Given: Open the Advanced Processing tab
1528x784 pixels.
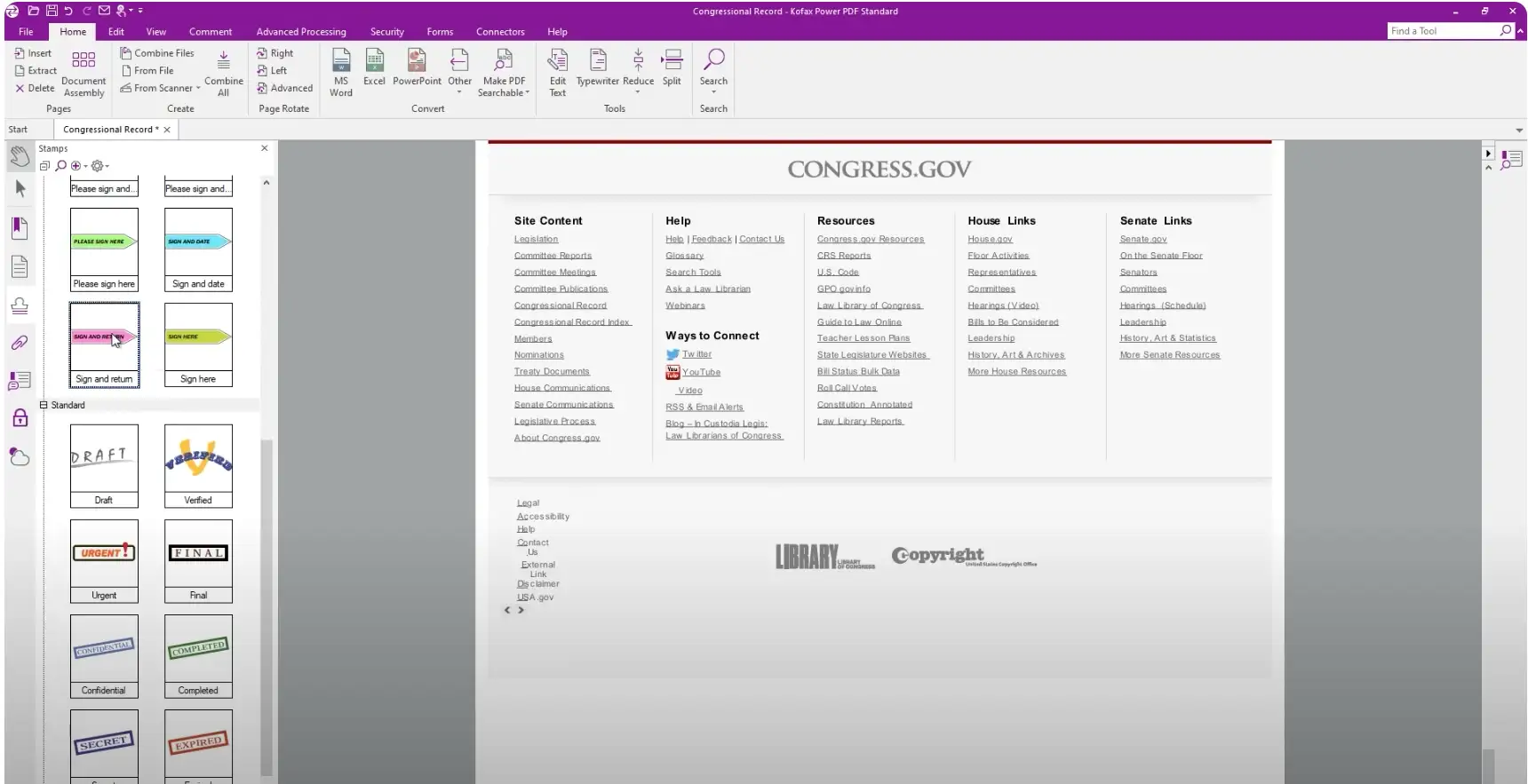Looking at the screenshot, I should 301,32.
